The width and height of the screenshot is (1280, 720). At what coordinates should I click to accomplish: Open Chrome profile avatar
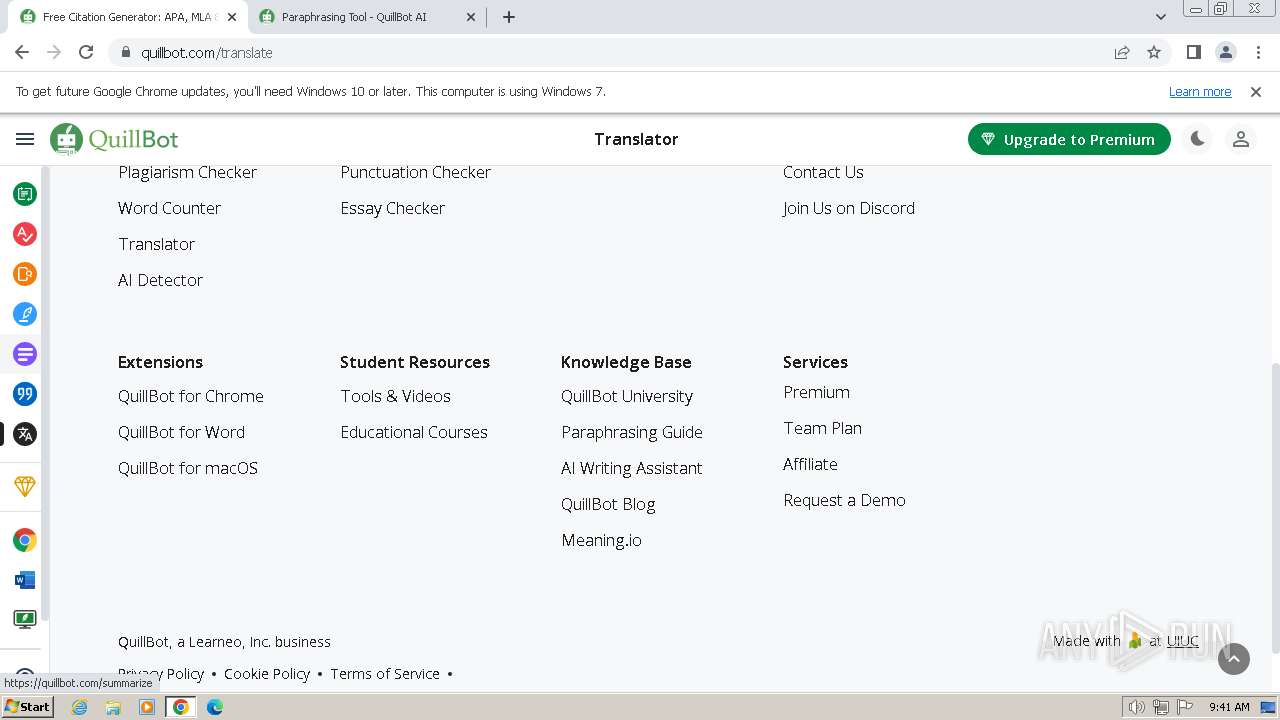[1226, 52]
